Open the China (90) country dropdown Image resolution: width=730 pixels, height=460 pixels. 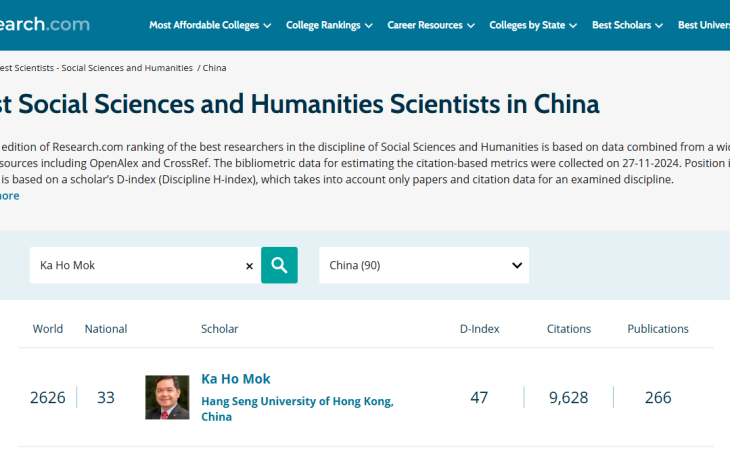pyautogui.click(x=424, y=265)
